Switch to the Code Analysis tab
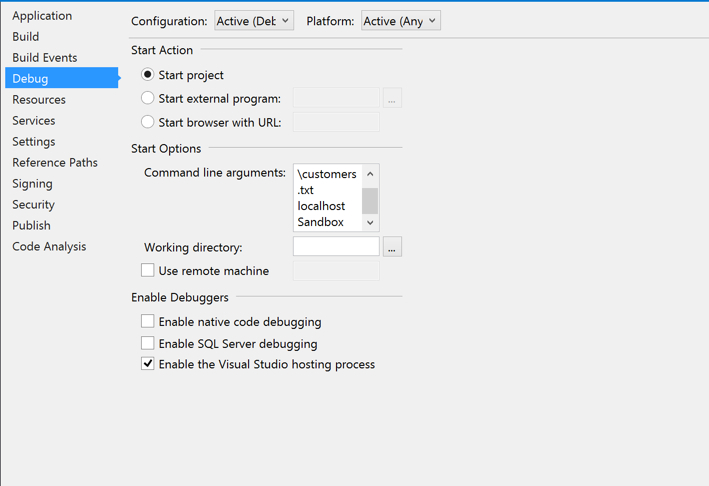The width and height of the screenshot is (709, 486). click(x=49, y=247)
